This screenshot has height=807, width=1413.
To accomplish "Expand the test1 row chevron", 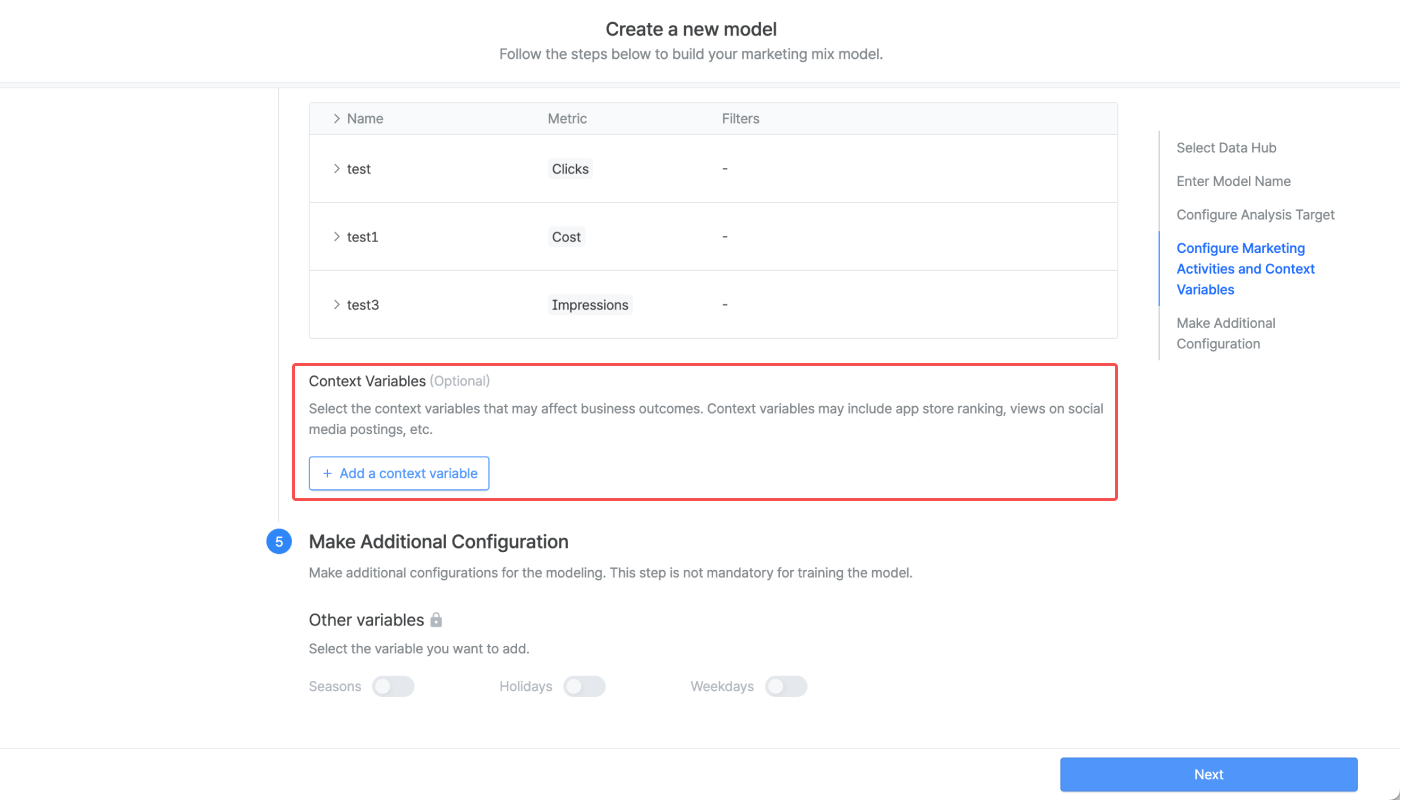I will (337, 237).
